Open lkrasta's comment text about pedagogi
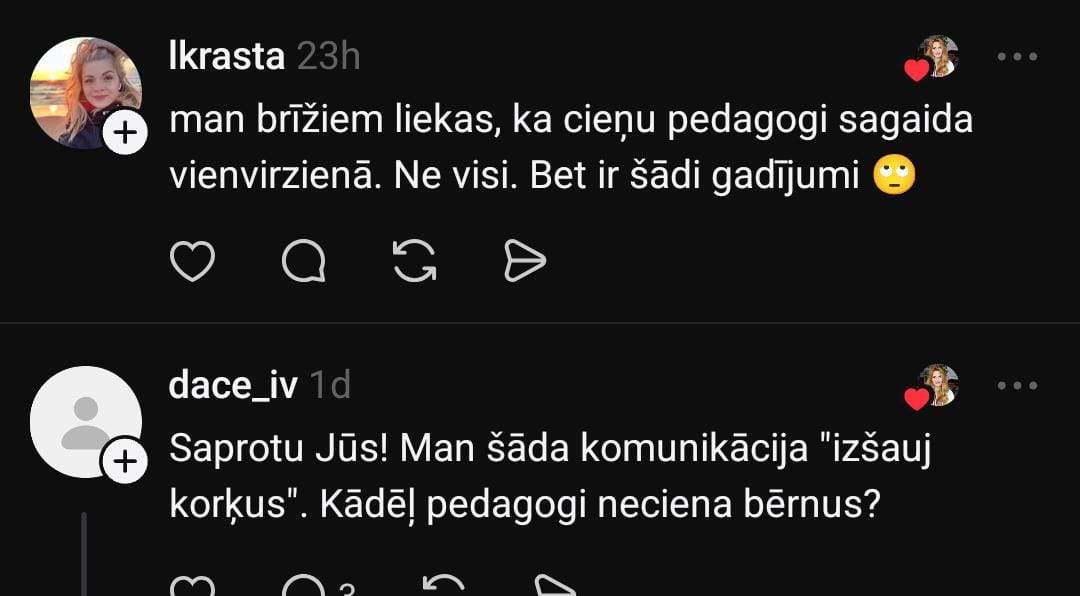The width and height of the screenshot is (1080, 596). coord(570,148)
